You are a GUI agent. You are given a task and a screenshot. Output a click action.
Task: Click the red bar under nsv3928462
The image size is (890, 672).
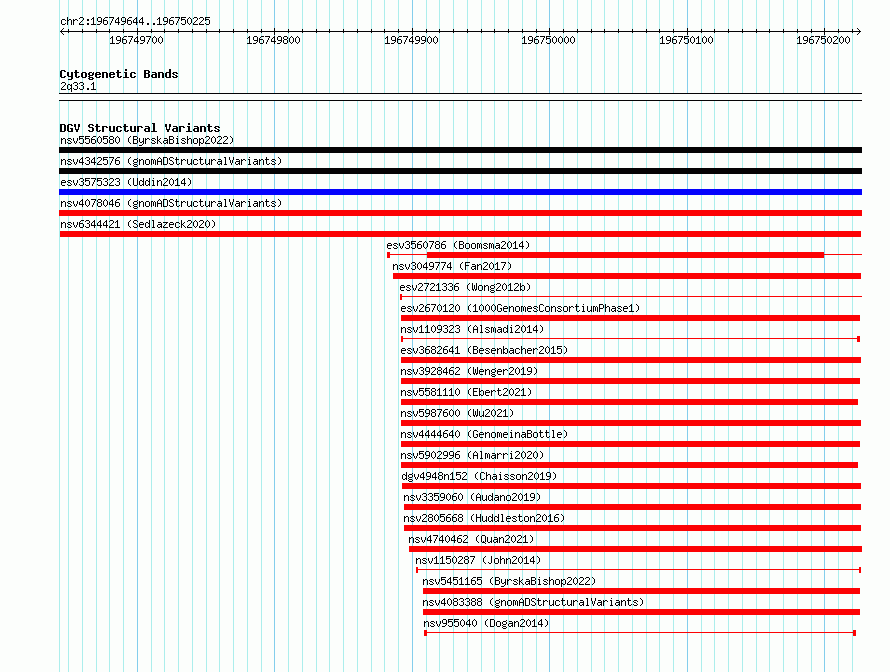(x=631, y=381)
